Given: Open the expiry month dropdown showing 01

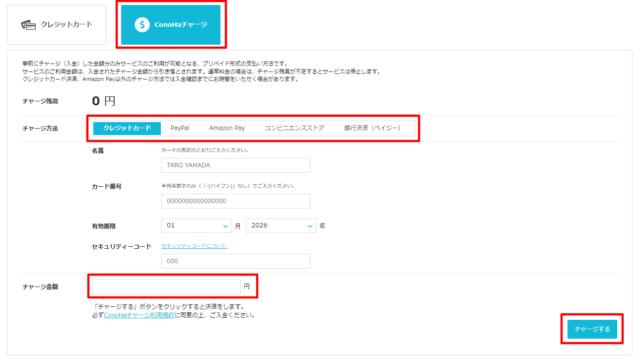Looking at the screenshot, I should coord(196,226).
